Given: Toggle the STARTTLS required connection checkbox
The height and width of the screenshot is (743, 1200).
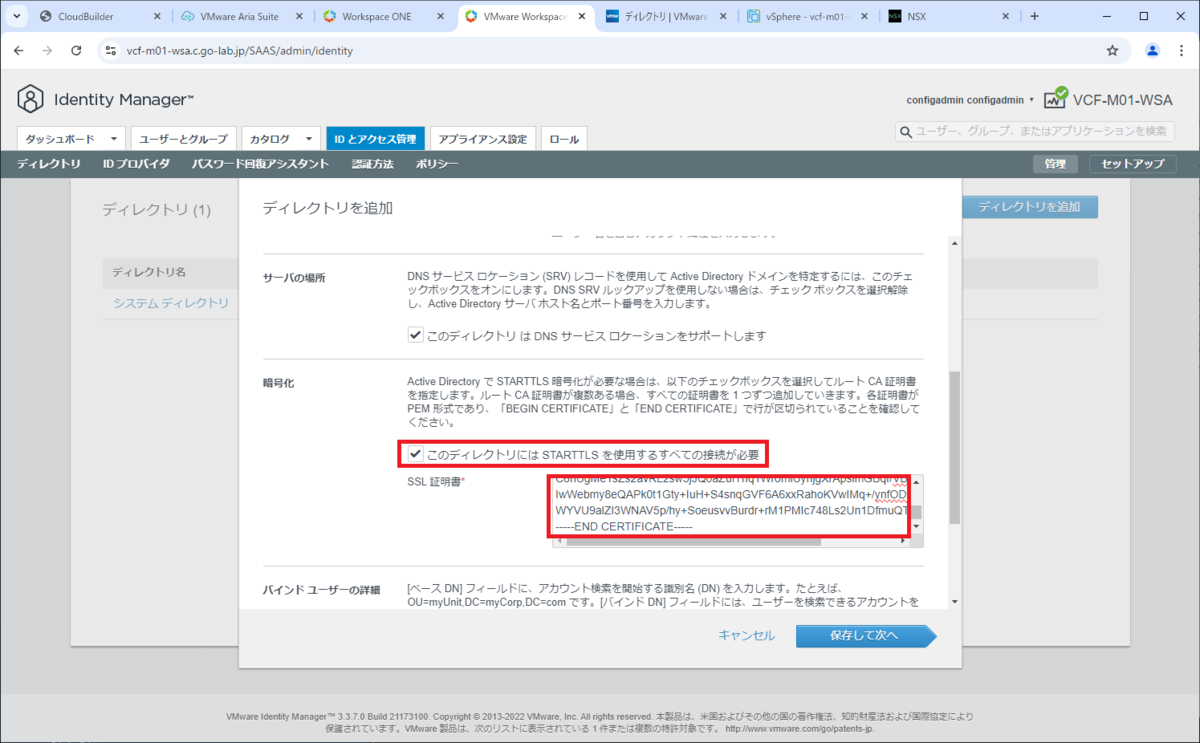Looking at the screenshot, I should coord(416,454).
